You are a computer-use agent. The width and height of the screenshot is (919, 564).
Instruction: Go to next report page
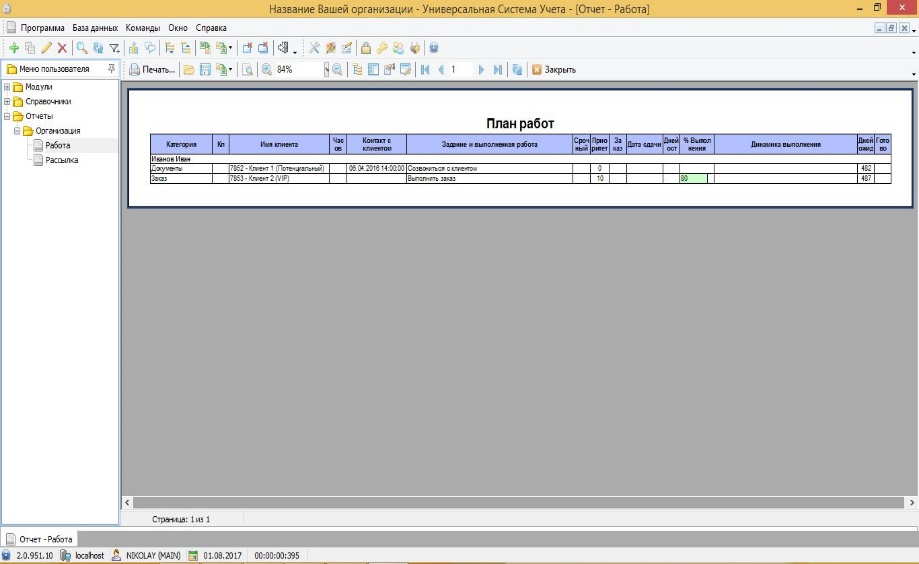(x=481, y=70)
